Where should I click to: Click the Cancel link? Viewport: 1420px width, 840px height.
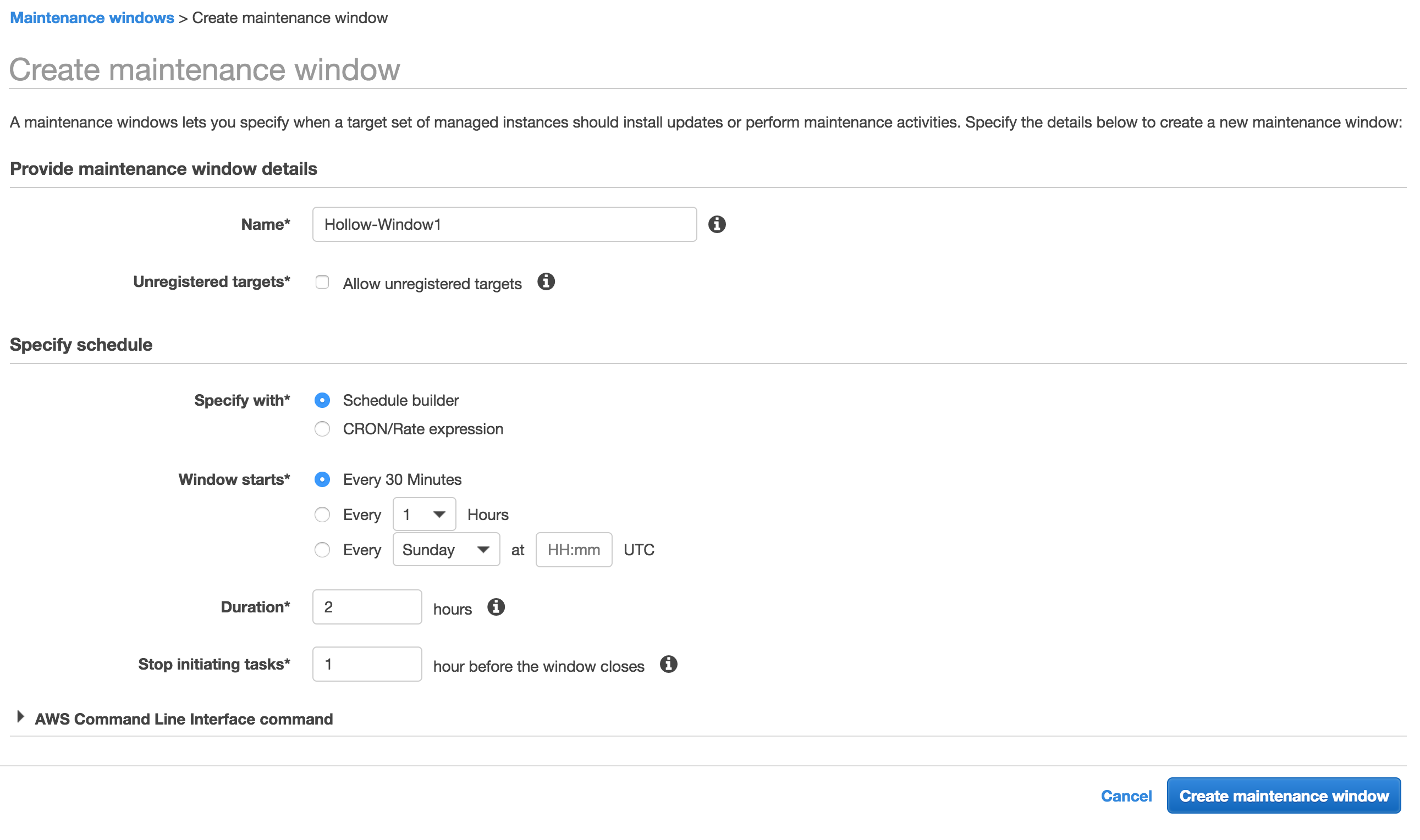[1126, 797]
